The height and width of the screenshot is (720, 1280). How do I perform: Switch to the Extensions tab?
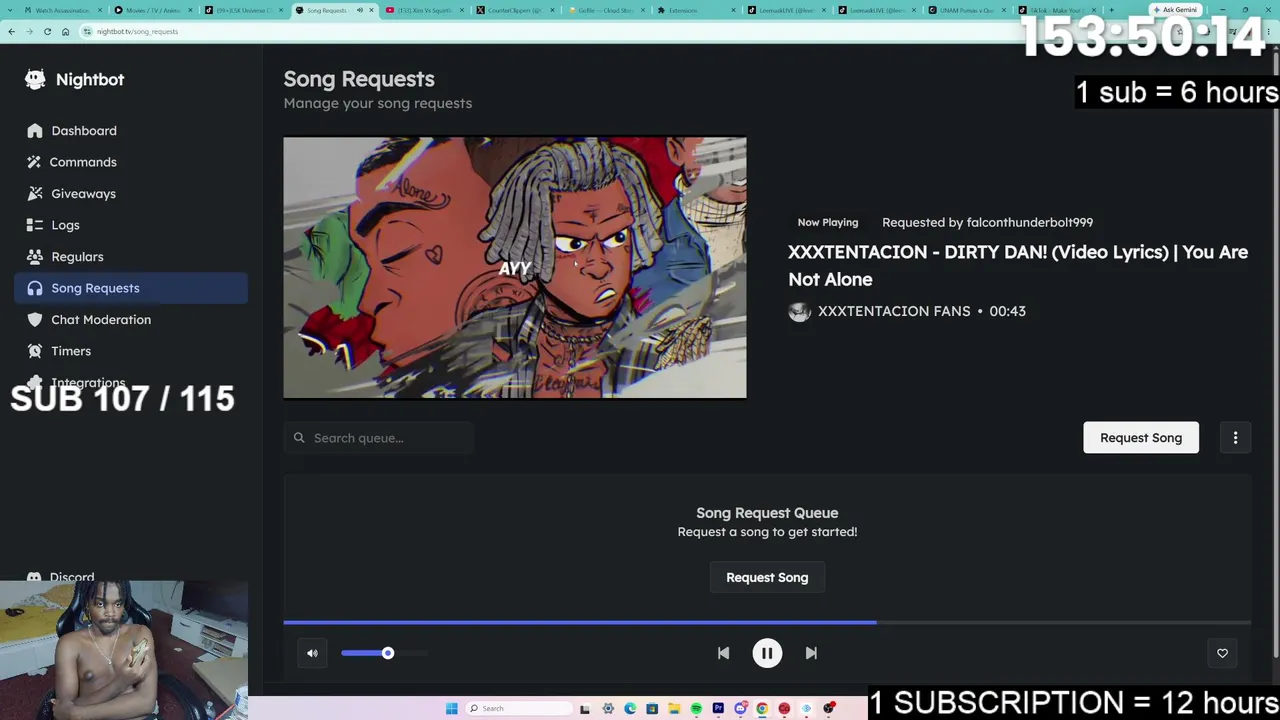(696, 10)
